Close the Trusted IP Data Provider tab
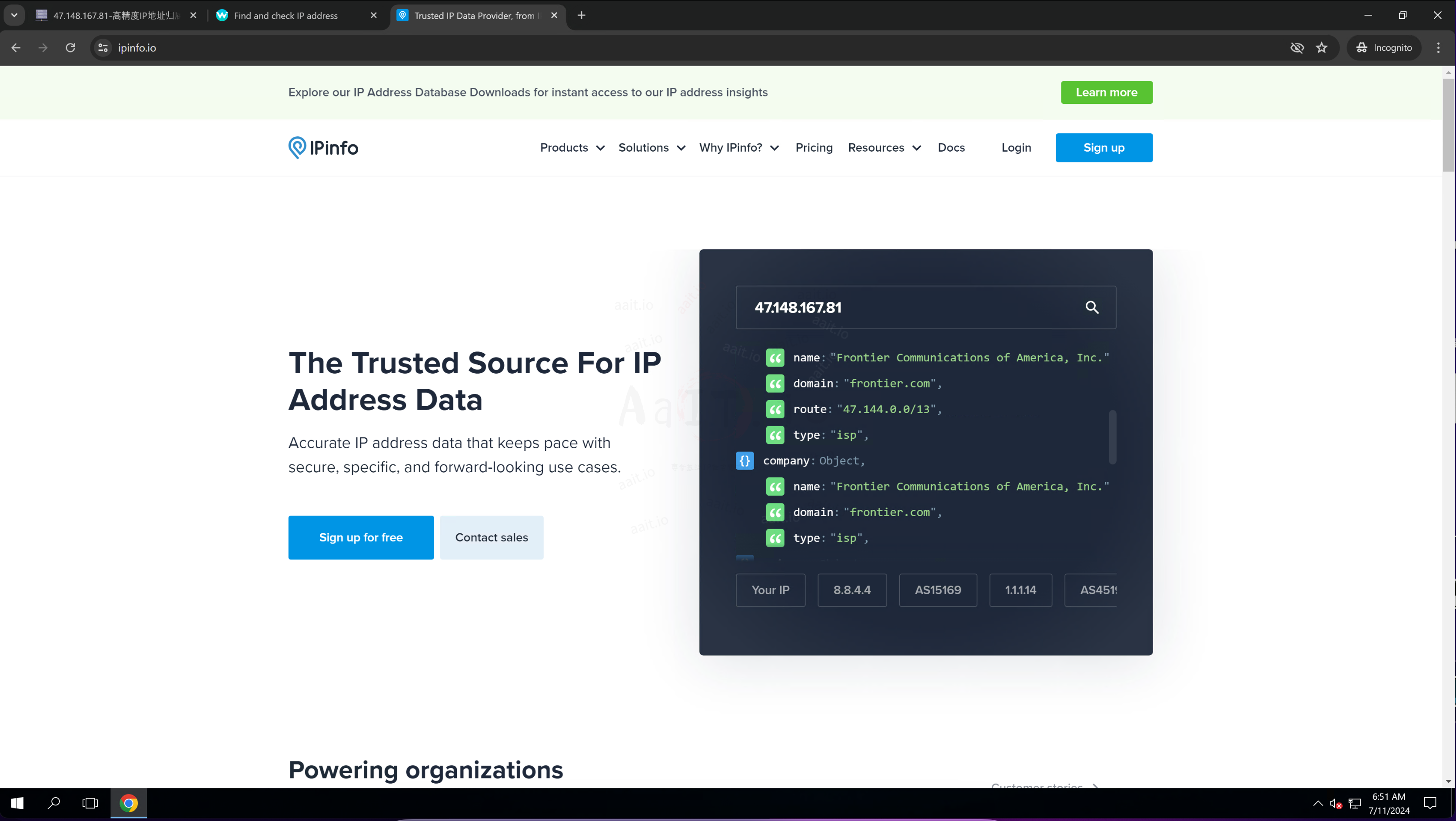The image size is (1456, 821). (554, 15)
